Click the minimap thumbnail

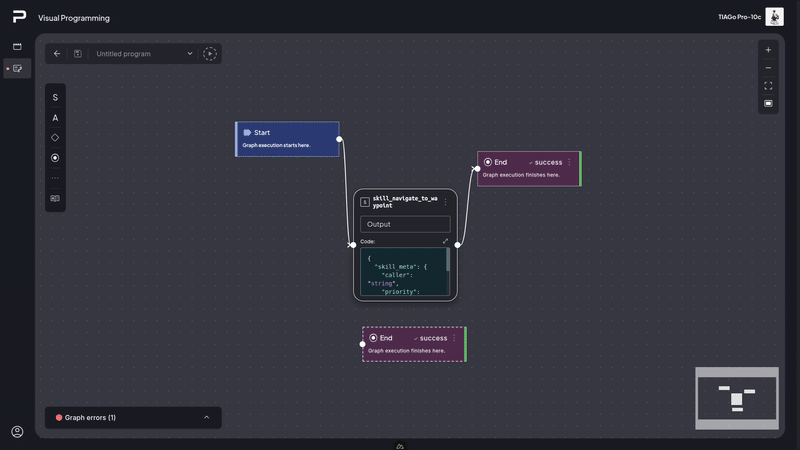(737, 398)
